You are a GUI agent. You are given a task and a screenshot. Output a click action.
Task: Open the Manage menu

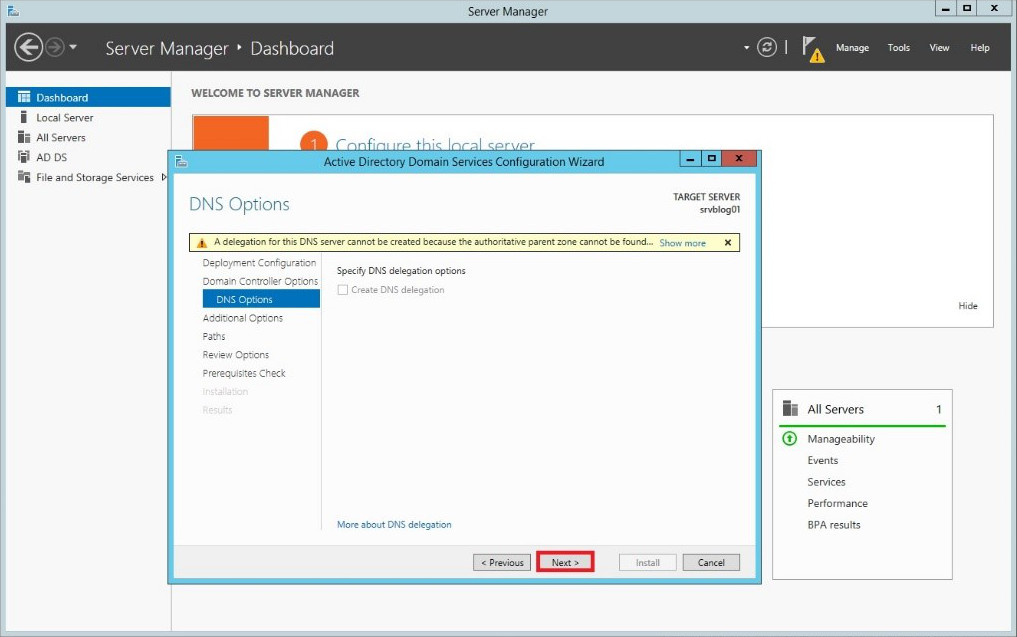[852, 47]
